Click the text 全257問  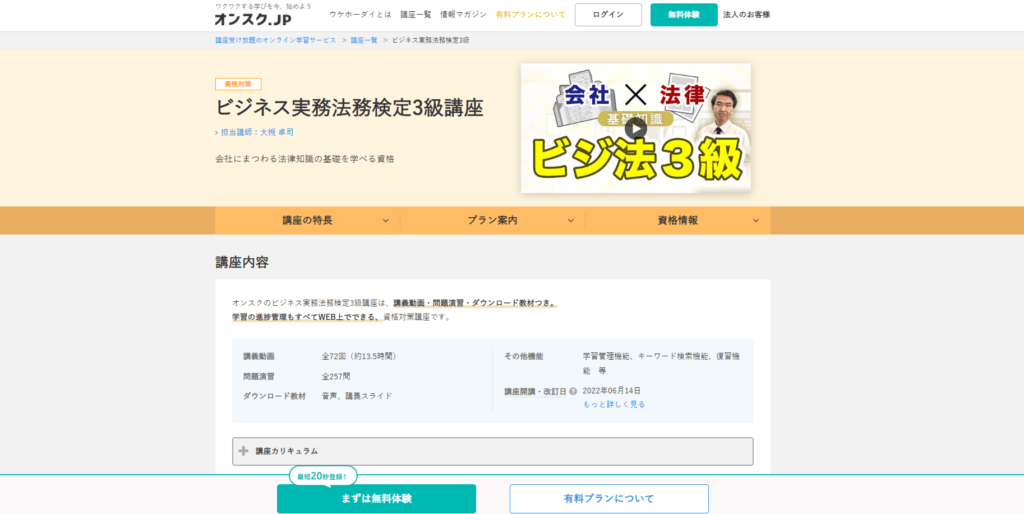(x=336, y=376)
